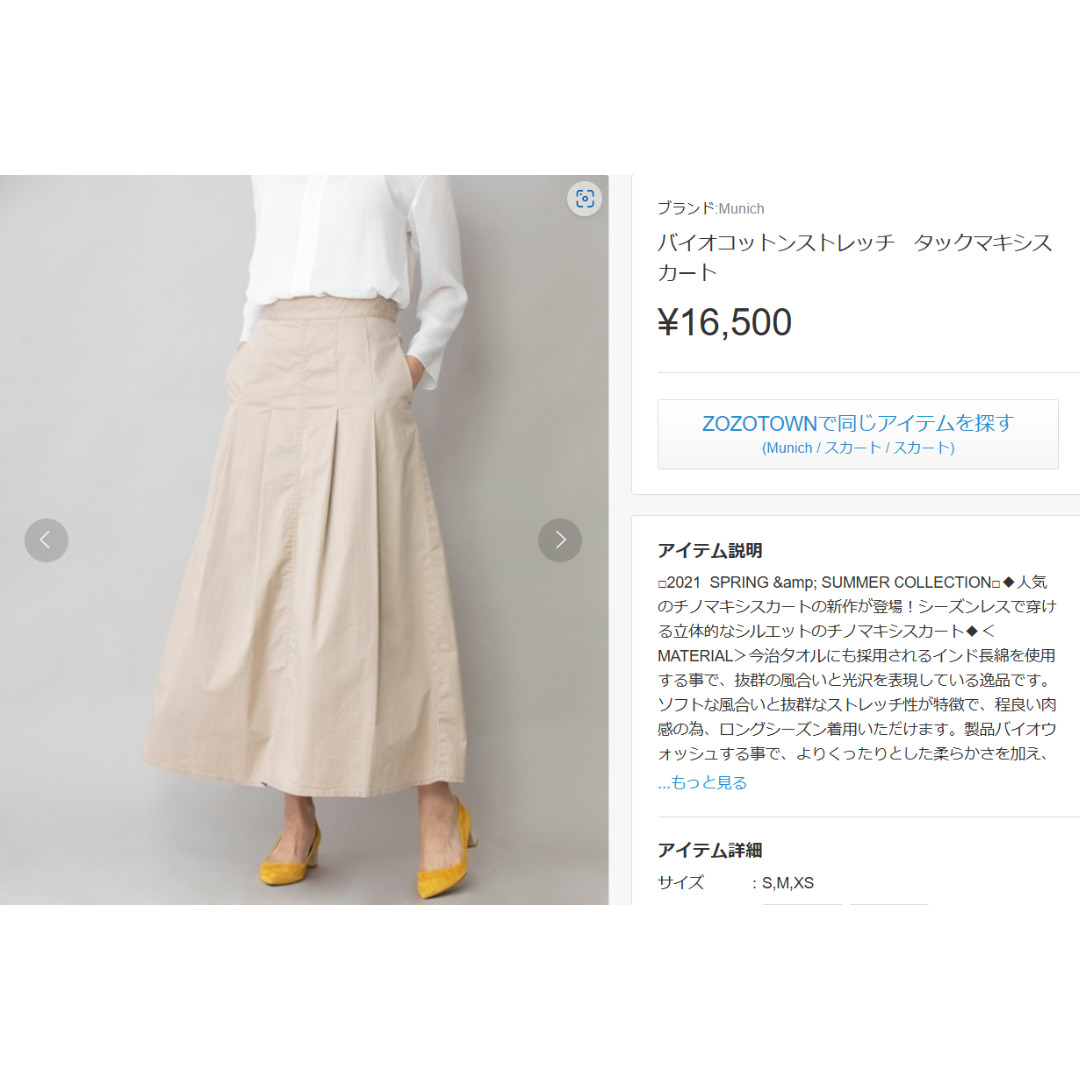Show the previous product photo
The height and width of the screenshot is (1080, 1080).
46,540
